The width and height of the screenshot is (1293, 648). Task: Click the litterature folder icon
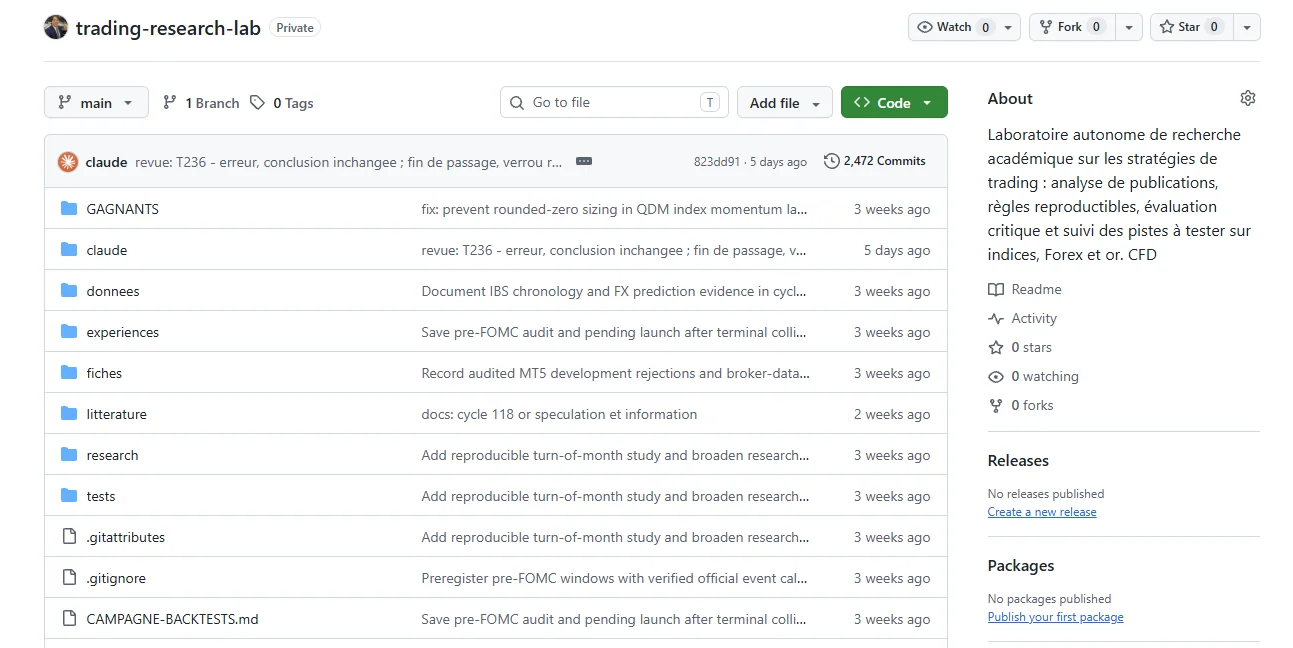point(69,414)
